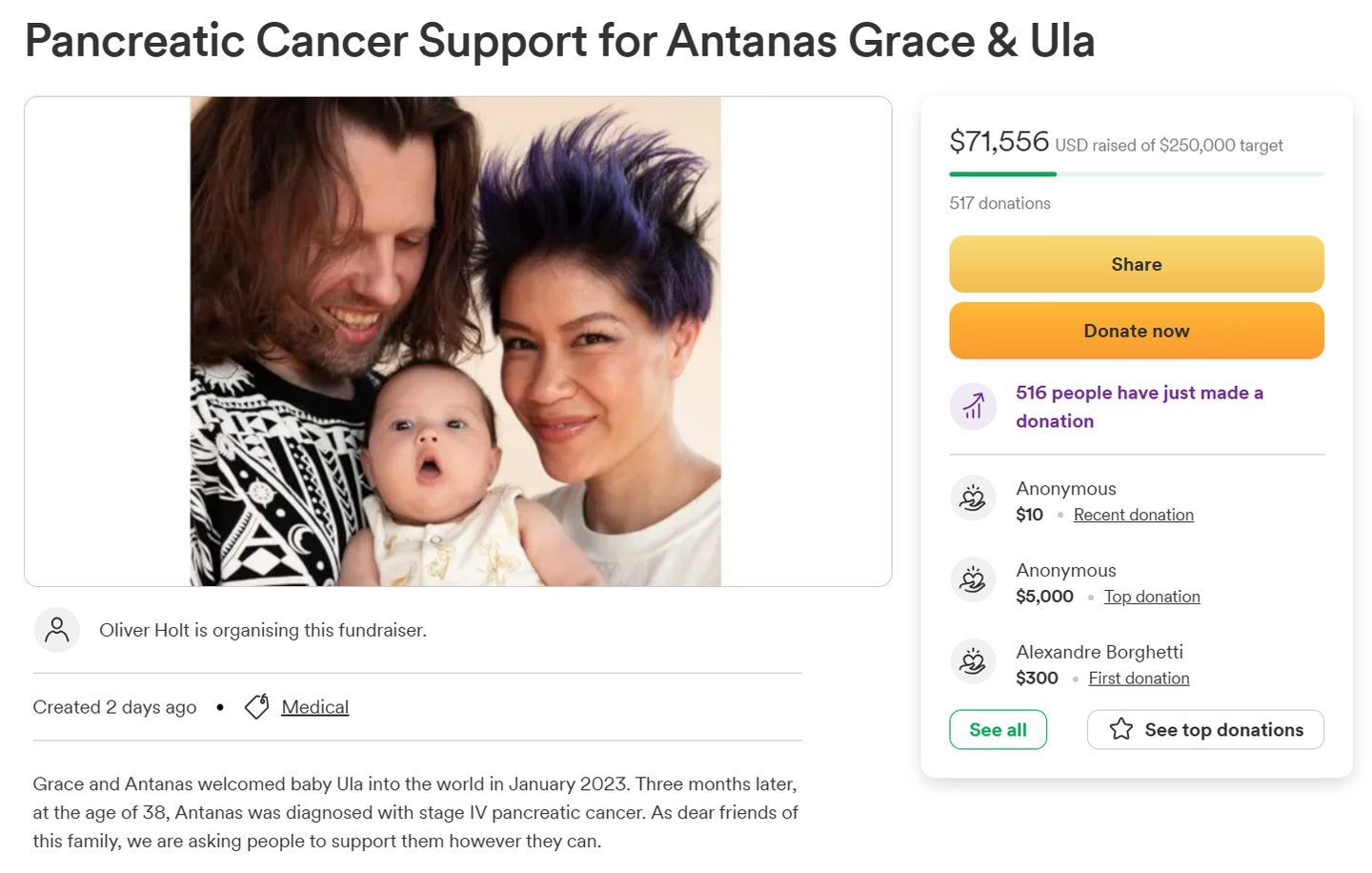Click the Medical category tag icon
This screenshot has width=1372, height=873.
(x=256, y=706)
